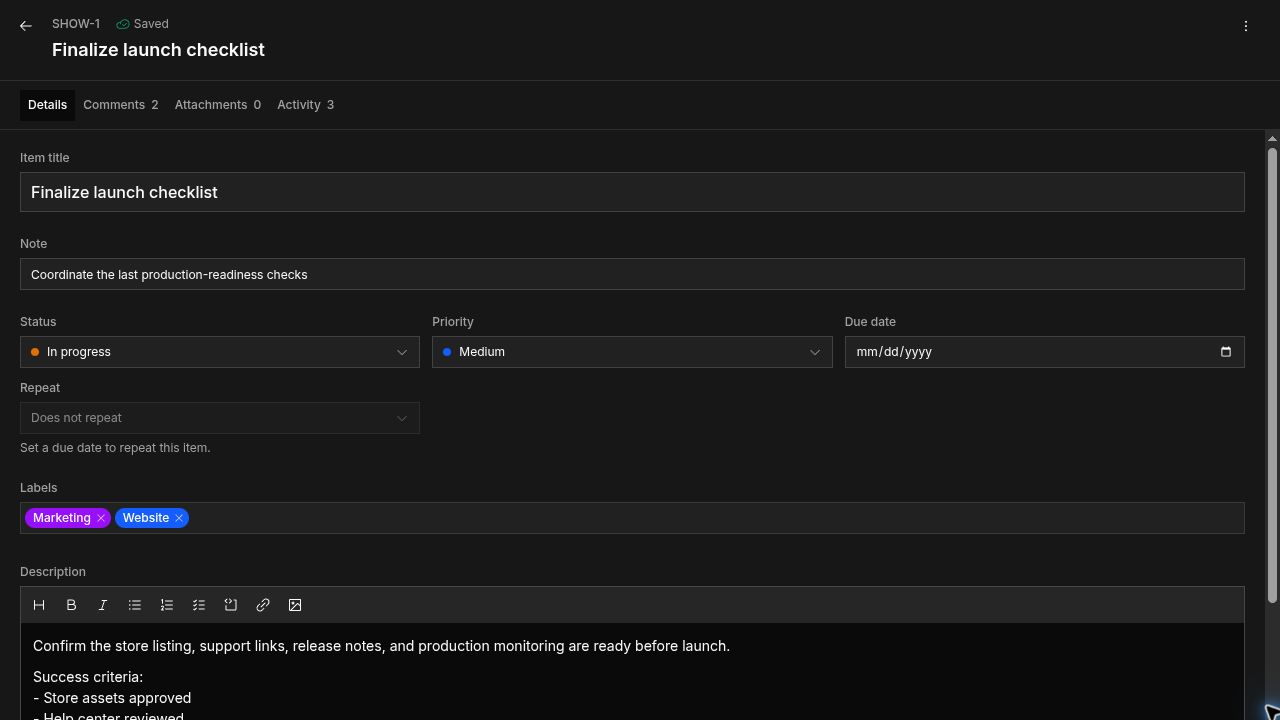Toggle bold formatting in description
This screenshot has height=720, width=1280.
tap(71, 605)
